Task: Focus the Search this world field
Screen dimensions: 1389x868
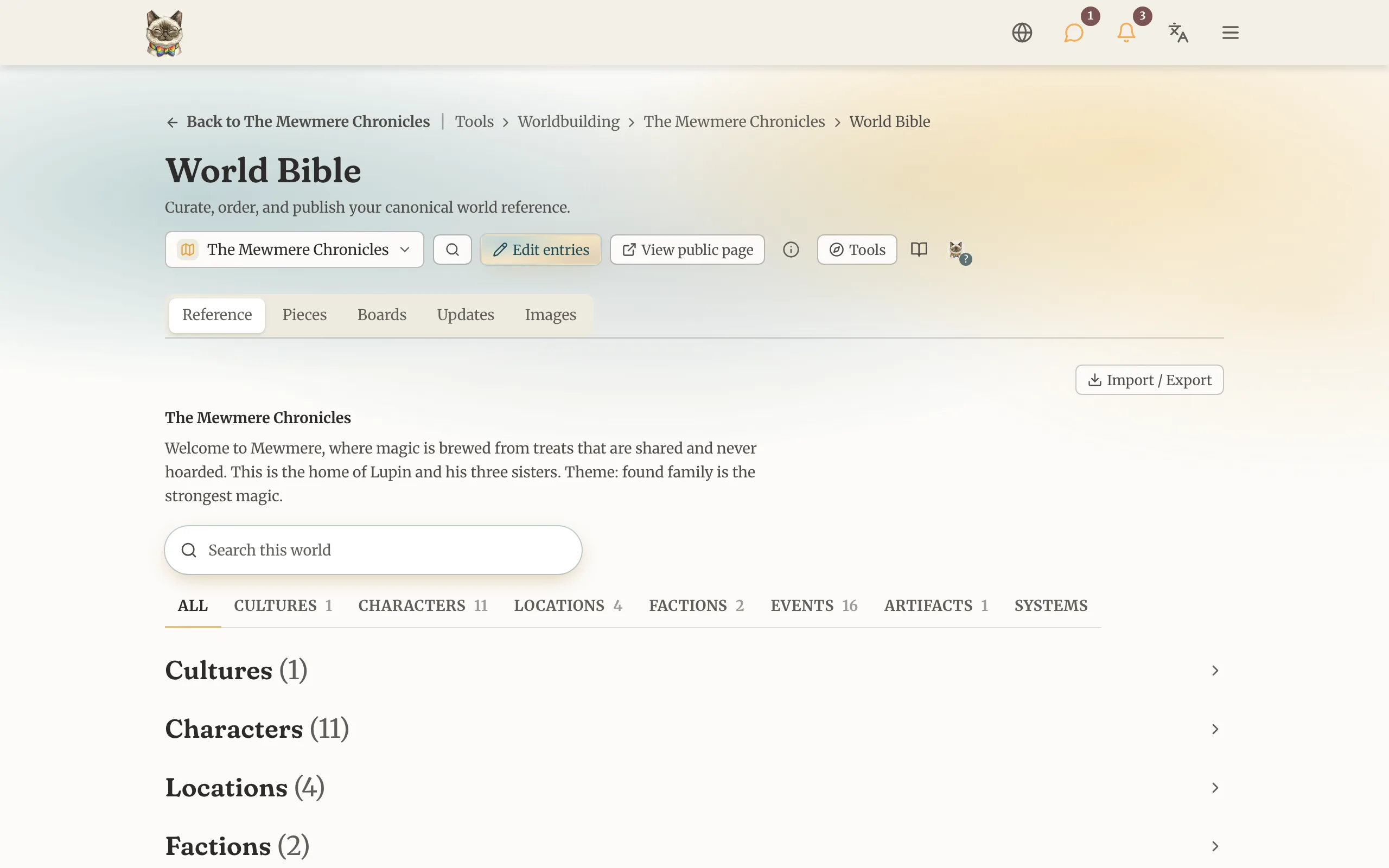Action: coord(373,550)
